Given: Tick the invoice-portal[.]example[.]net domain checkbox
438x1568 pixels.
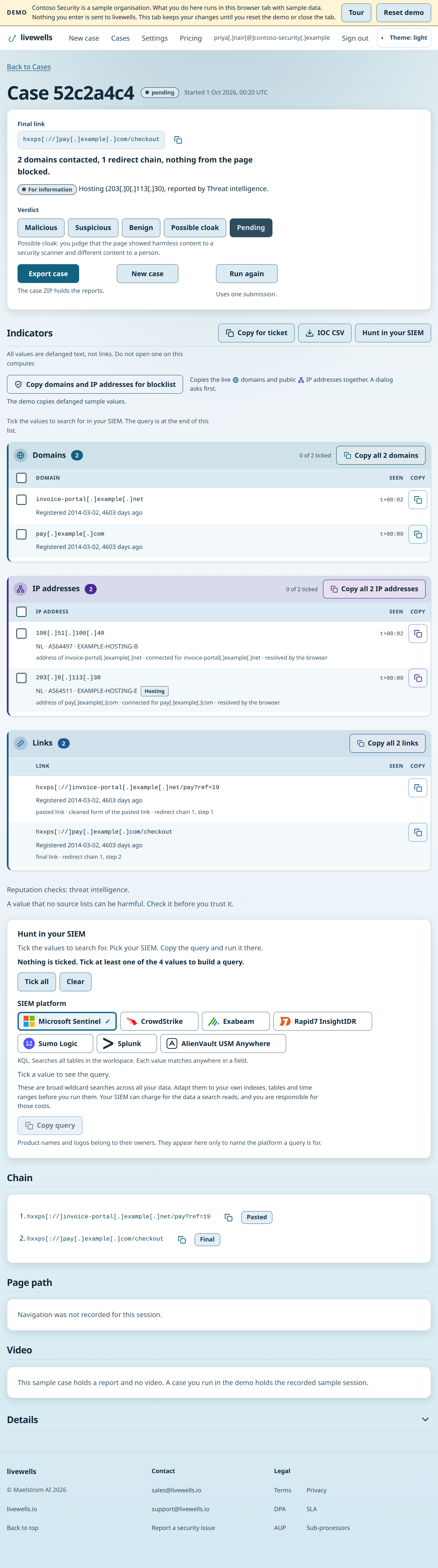Looking at the screenshot, I should pos(21,500).
